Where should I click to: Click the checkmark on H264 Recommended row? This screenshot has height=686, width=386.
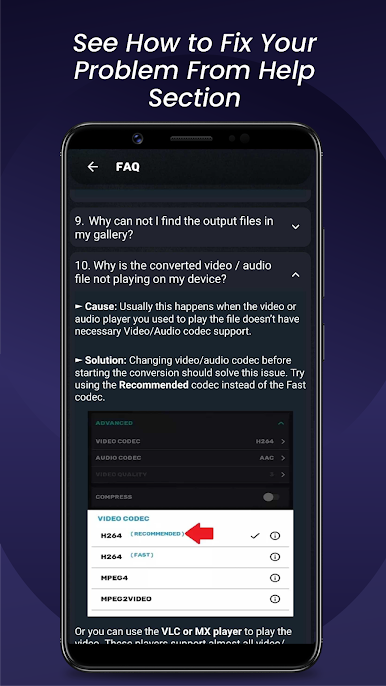tap(255, 536)
